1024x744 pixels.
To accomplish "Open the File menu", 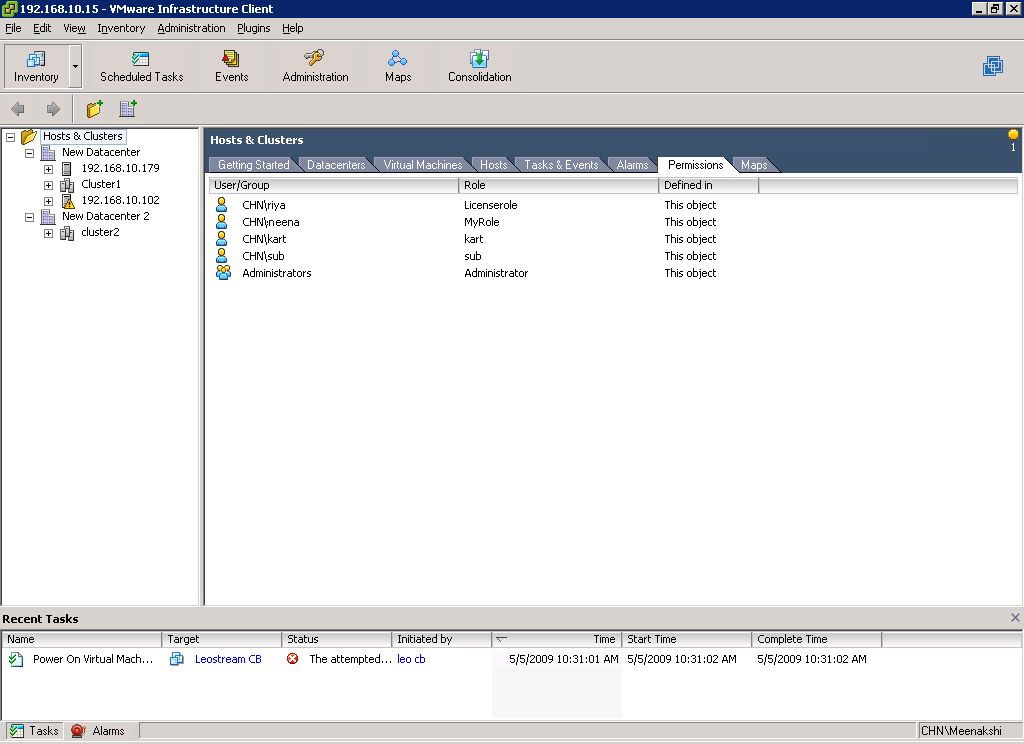I will point(13,28).
